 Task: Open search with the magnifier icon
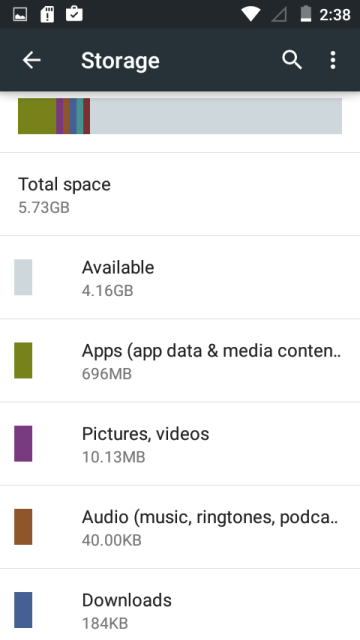coord(291,60)
